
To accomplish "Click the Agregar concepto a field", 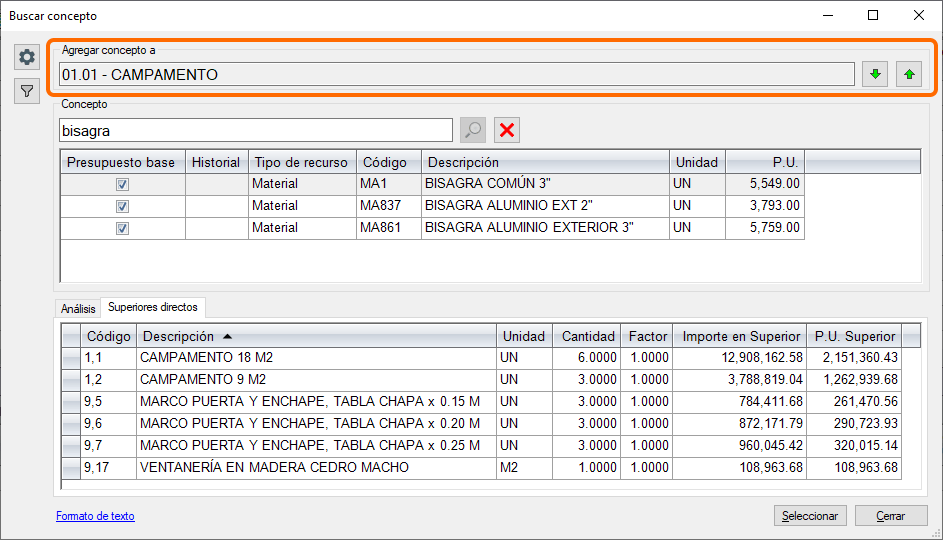I will point(456,75).
